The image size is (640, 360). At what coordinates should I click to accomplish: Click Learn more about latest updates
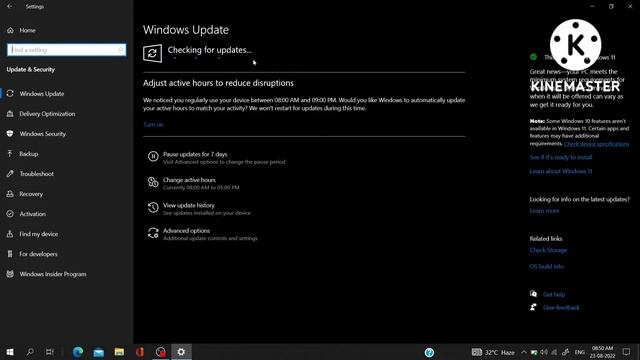tap(544, 211)
